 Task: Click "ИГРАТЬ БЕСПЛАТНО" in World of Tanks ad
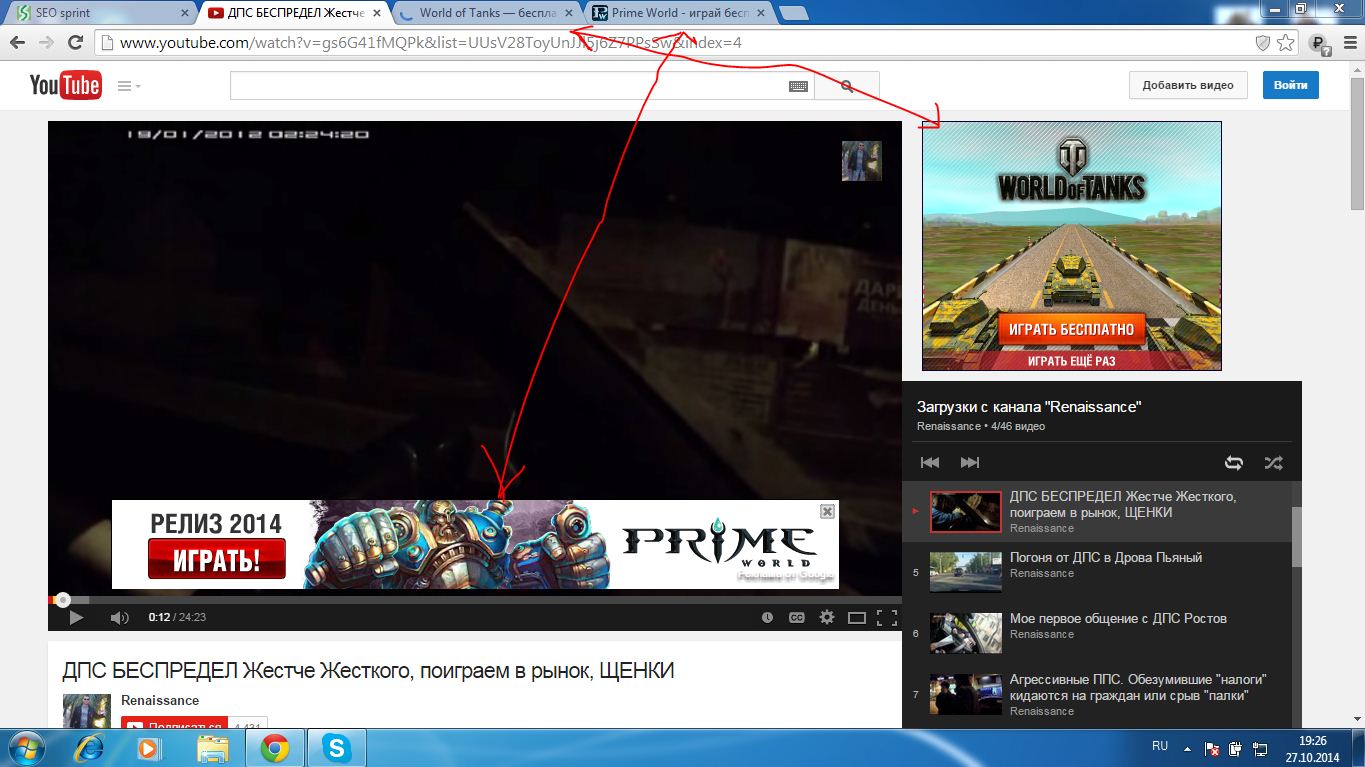tap(1070, 329)
